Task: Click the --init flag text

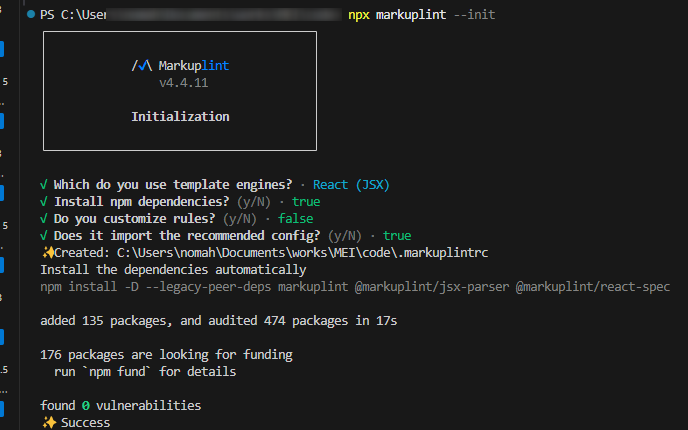Action: tap(474, 15)
